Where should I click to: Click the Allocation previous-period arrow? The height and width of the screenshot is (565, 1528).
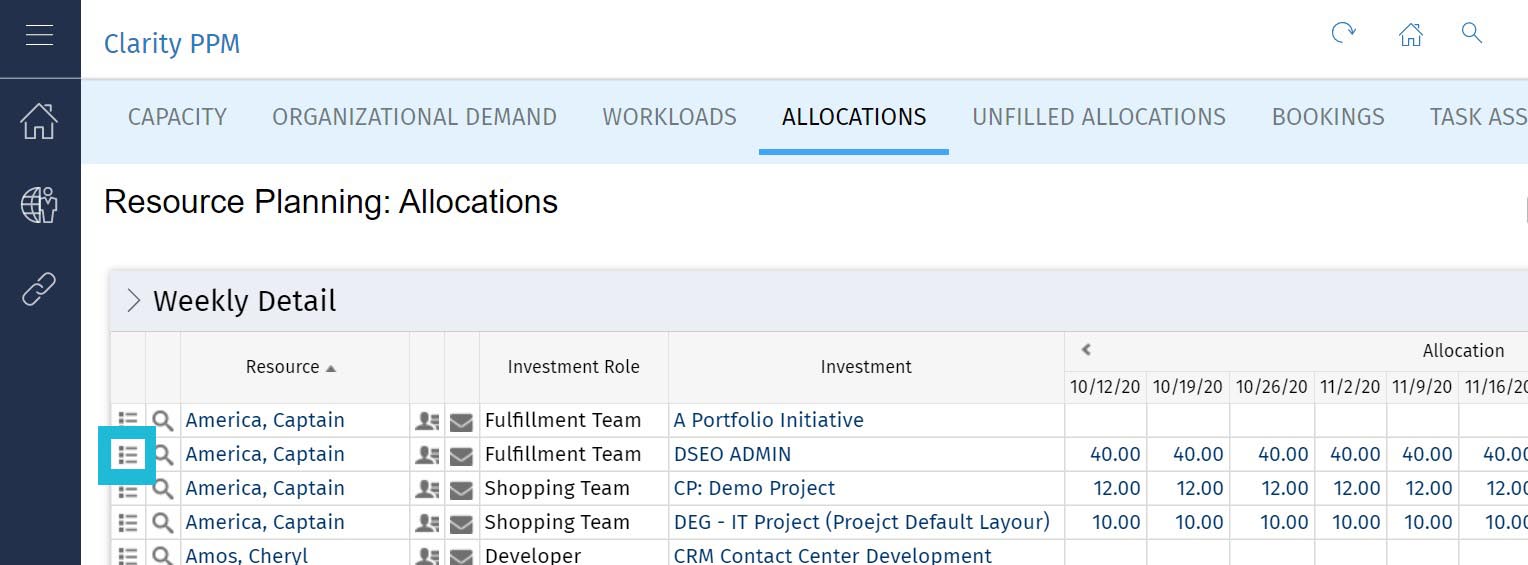[x=1086, y=350]
